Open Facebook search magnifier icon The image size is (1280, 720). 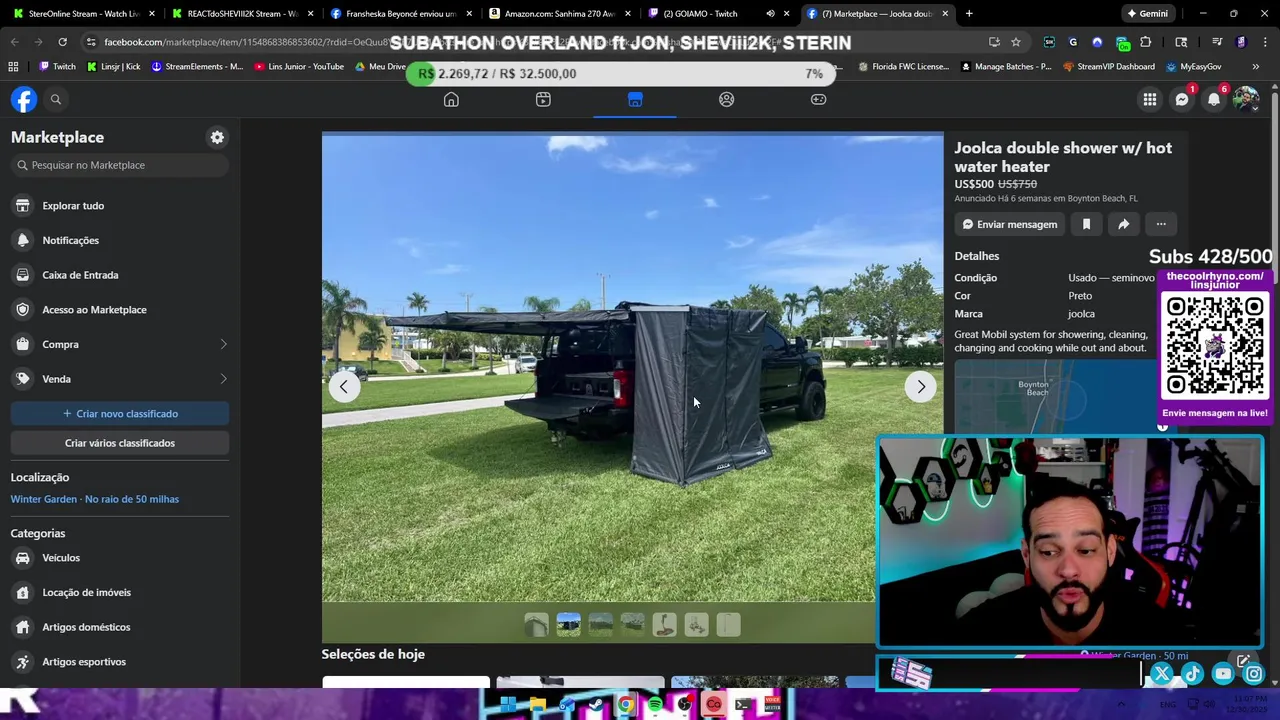56,99
